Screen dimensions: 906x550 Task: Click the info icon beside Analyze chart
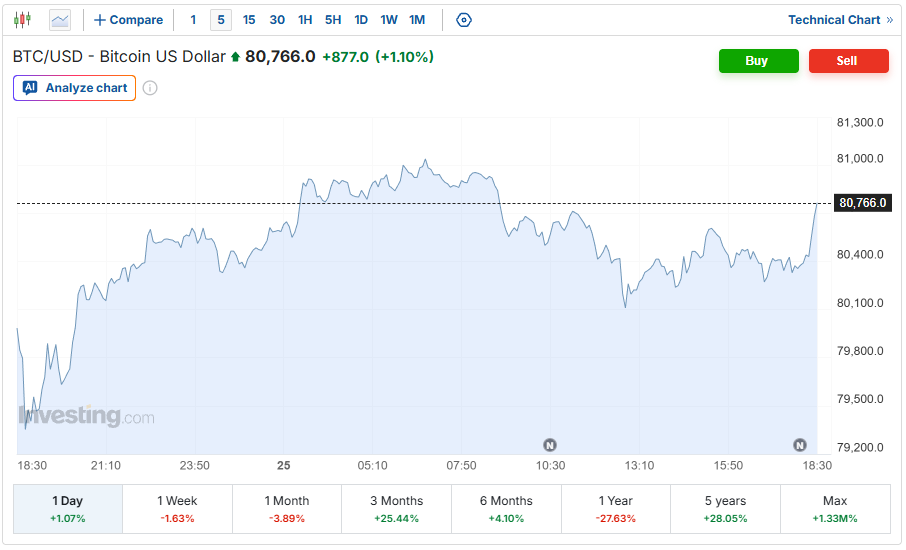pyautogui.click(x=150, y=88)
